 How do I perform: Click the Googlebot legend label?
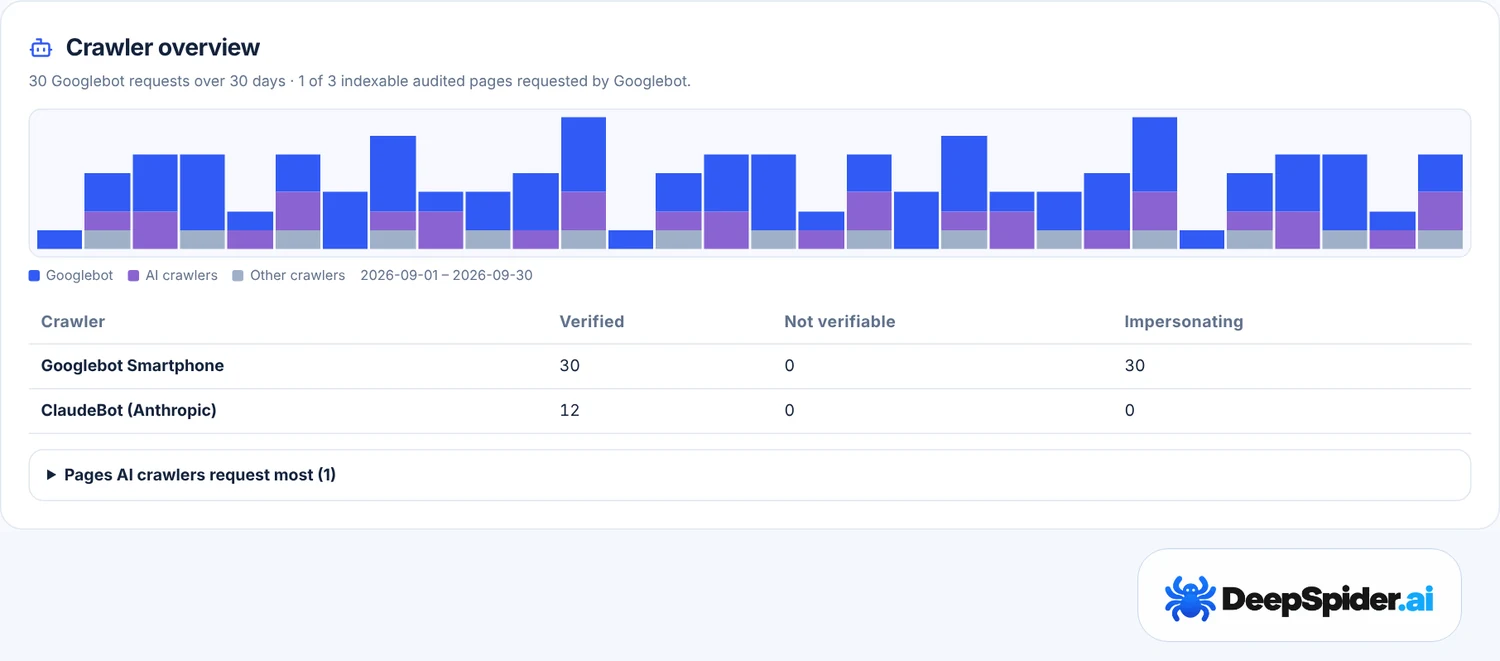click(x=79, y=275)
